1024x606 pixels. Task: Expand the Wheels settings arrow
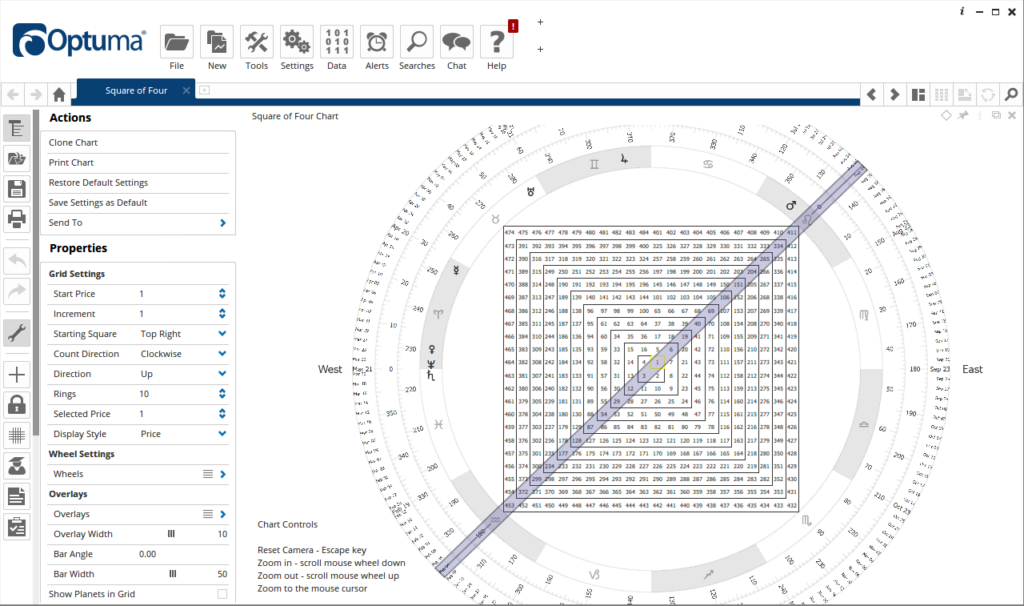click(x=223, y=474)
